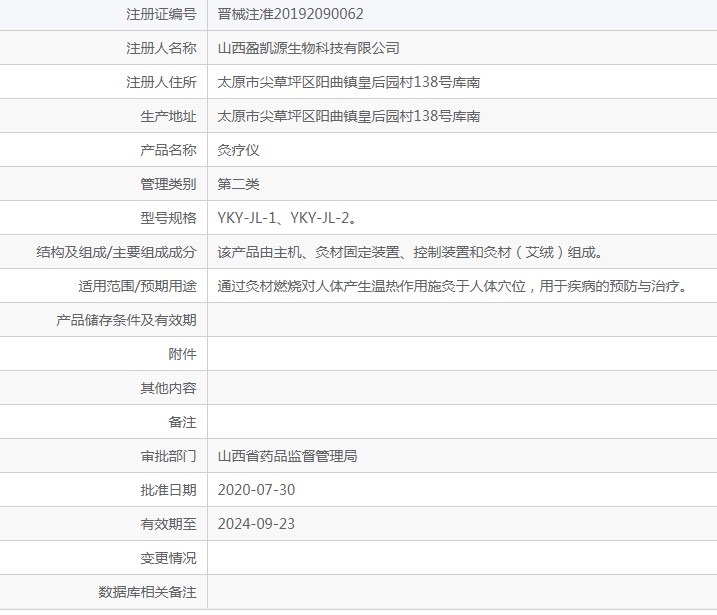Select the 型号规格 label
This screenshot has width=717, height=615.
click(168, 218)
